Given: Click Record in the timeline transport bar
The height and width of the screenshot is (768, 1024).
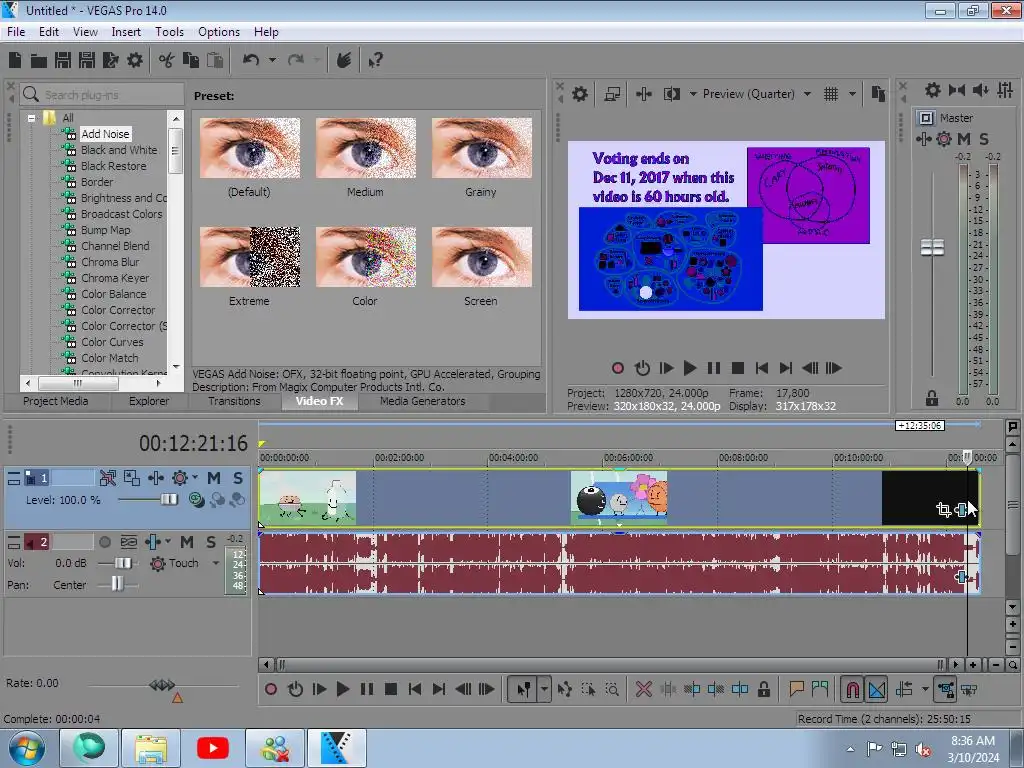Looking at the screenshot, I should tap(270, 689).
